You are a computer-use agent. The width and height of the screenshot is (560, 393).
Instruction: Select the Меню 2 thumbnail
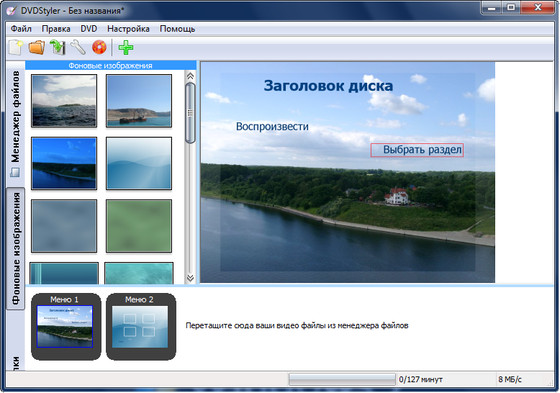(x=141, y=327)
